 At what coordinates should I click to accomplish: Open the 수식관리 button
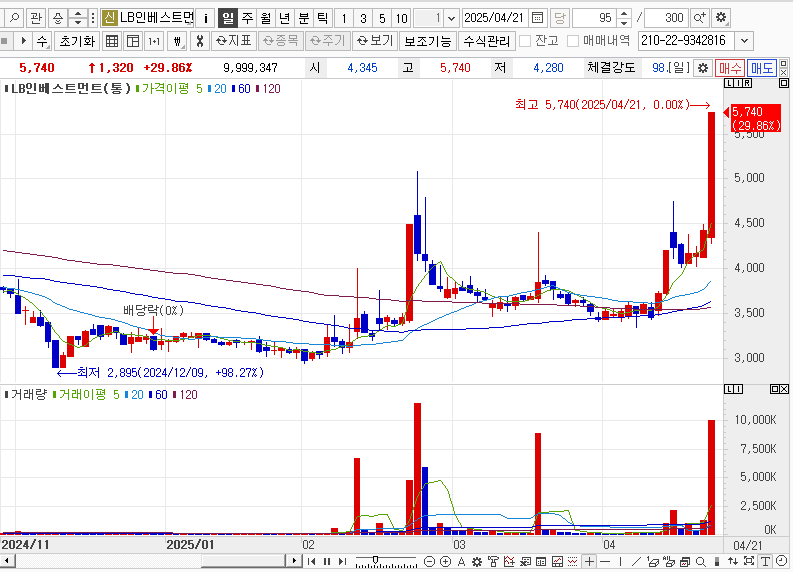(x=487, y=41)
